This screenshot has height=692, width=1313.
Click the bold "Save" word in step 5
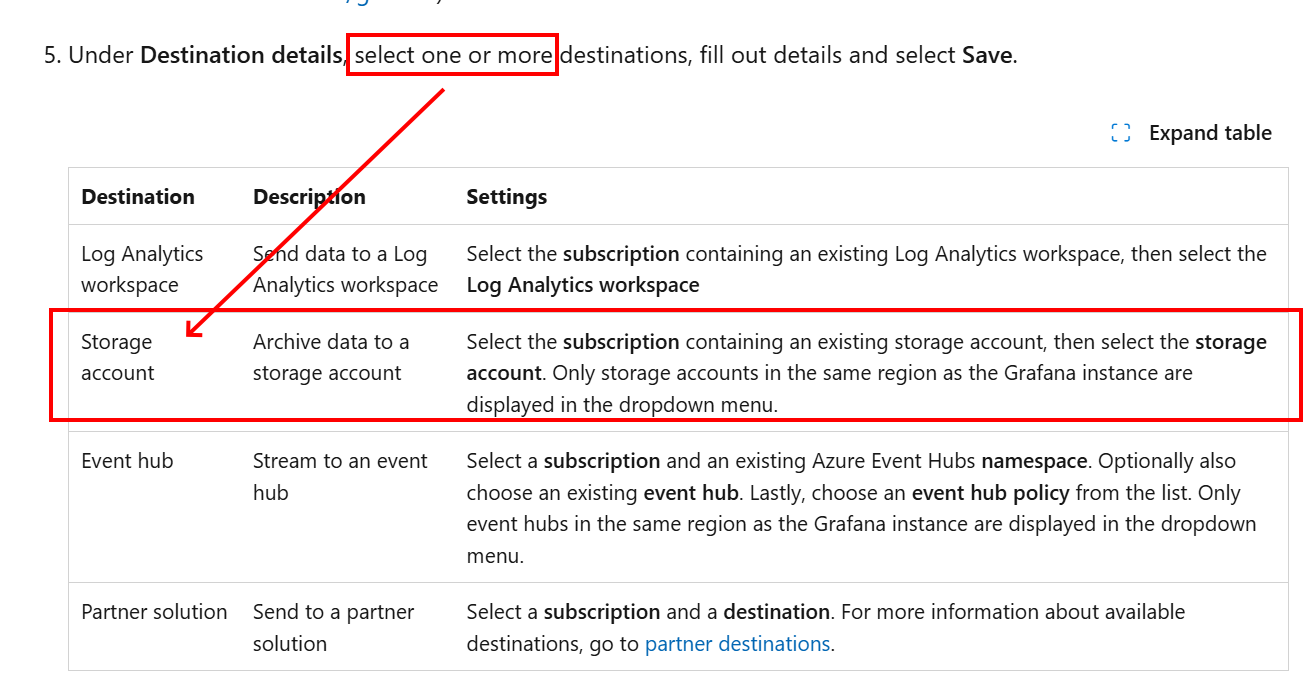[986, 55]
